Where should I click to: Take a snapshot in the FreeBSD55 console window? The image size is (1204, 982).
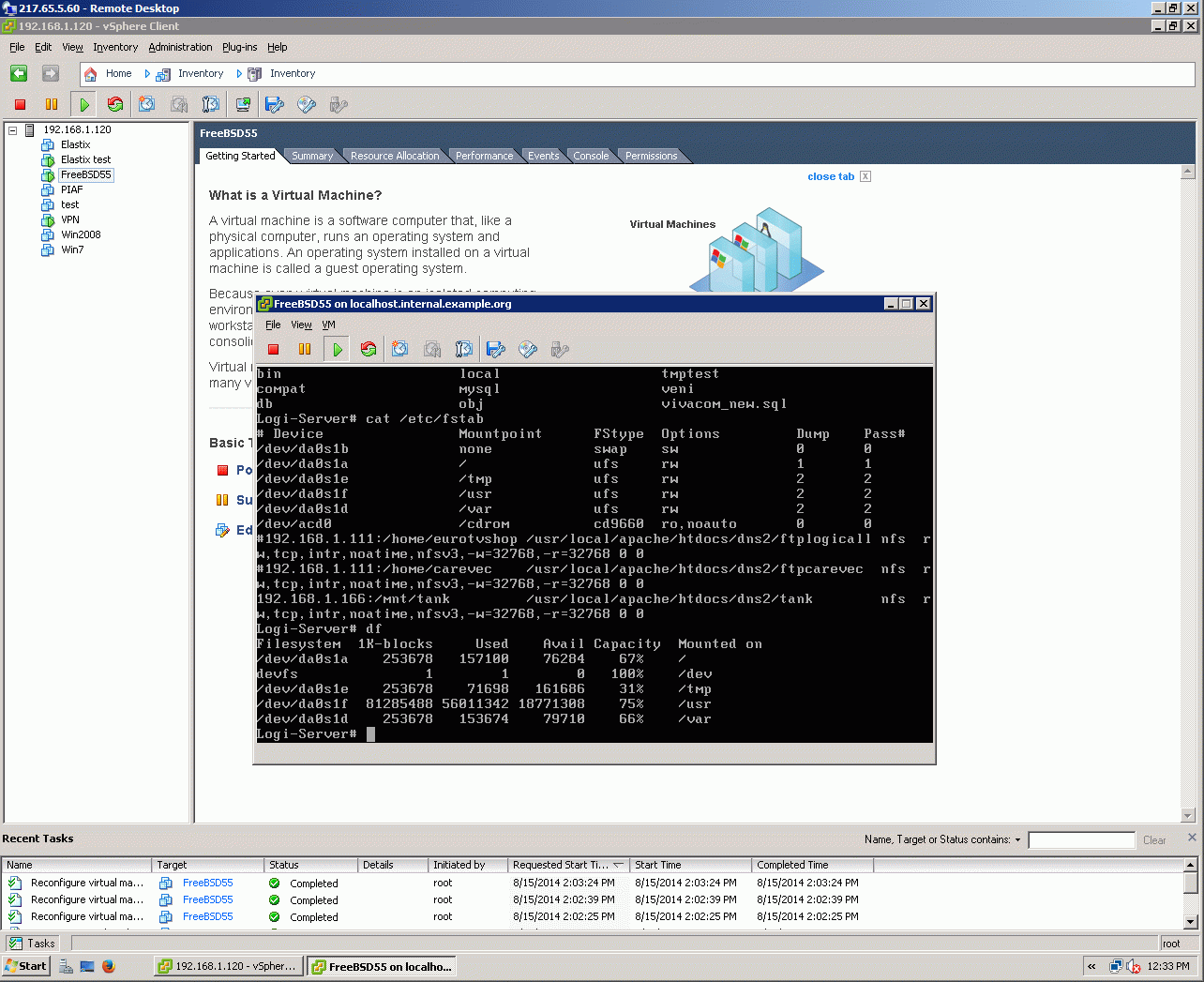[400, 350]
